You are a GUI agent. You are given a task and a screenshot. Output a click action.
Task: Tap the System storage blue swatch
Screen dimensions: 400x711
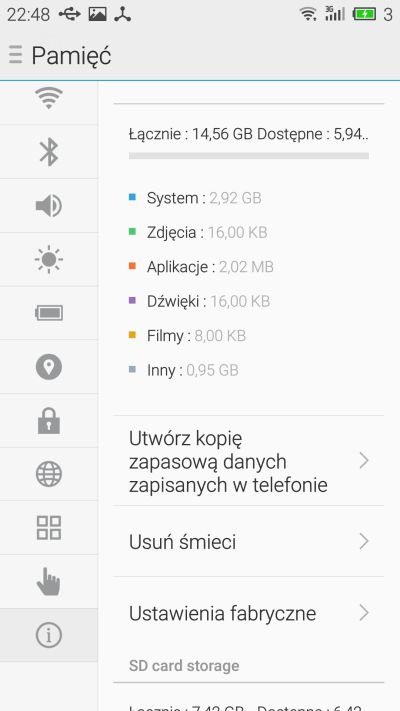pos(132,197)
